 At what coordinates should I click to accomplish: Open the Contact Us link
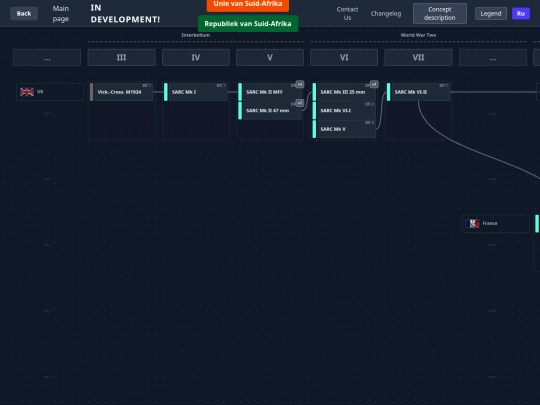tap(347, 13)
